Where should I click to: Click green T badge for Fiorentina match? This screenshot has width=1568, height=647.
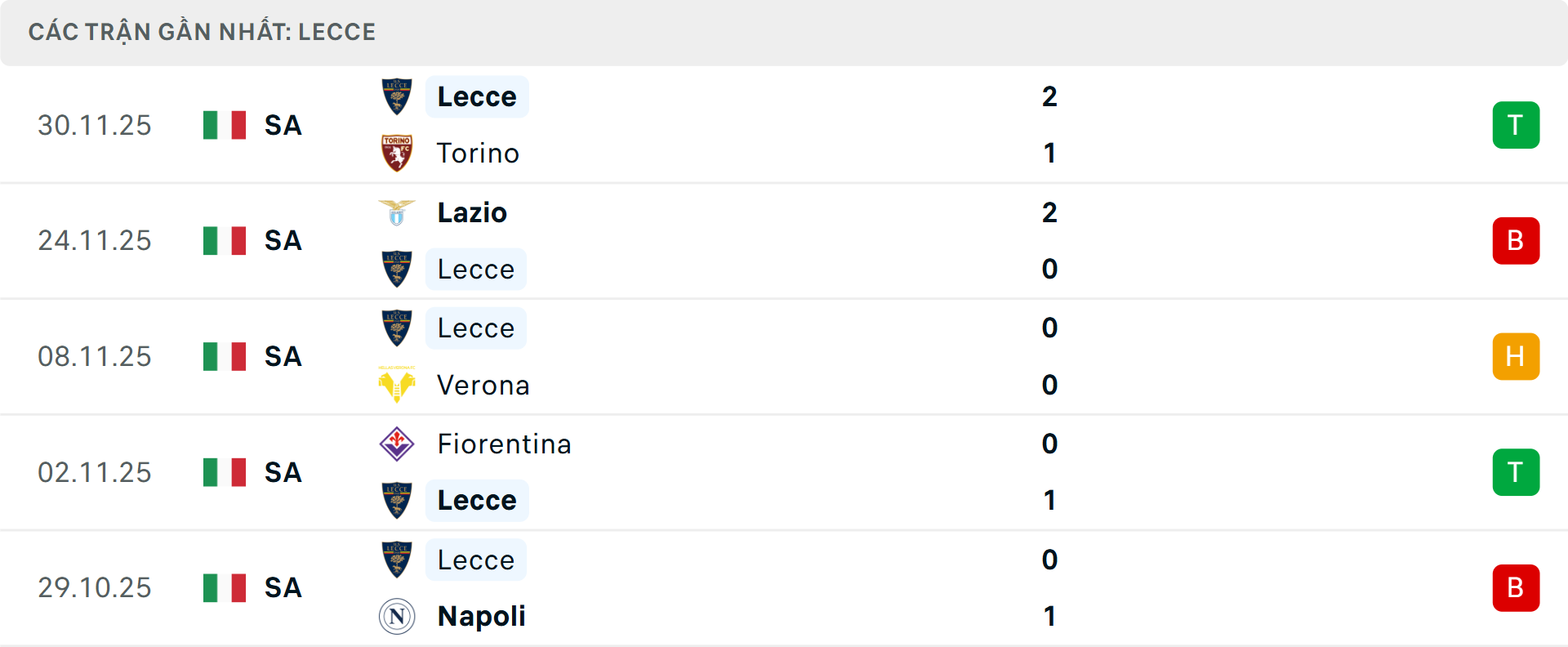(x=1516, y=472)
